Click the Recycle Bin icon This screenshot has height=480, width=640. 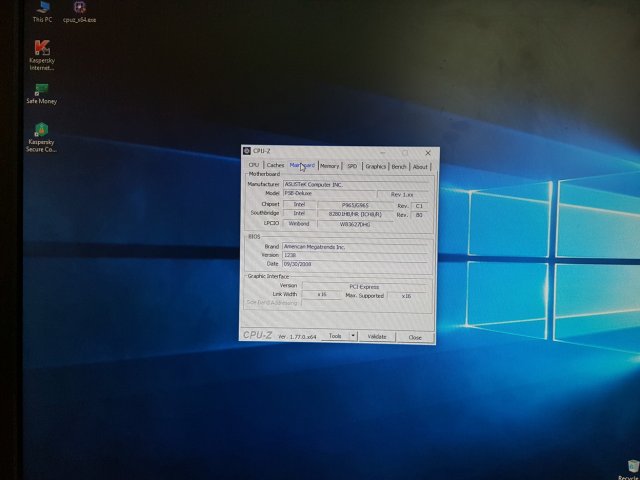click(x=630, y=467)
